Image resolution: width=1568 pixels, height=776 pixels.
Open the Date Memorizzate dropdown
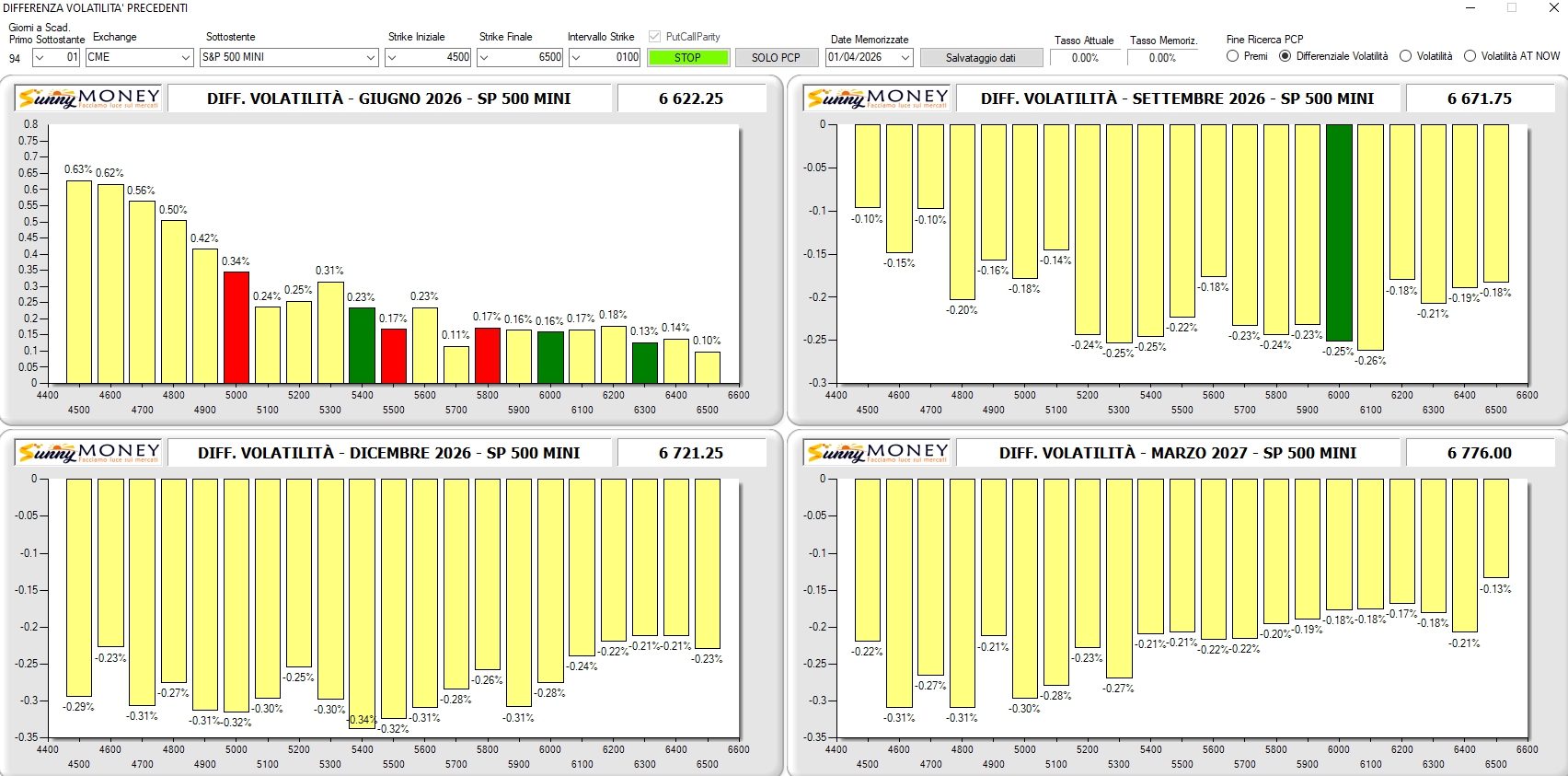905,57
